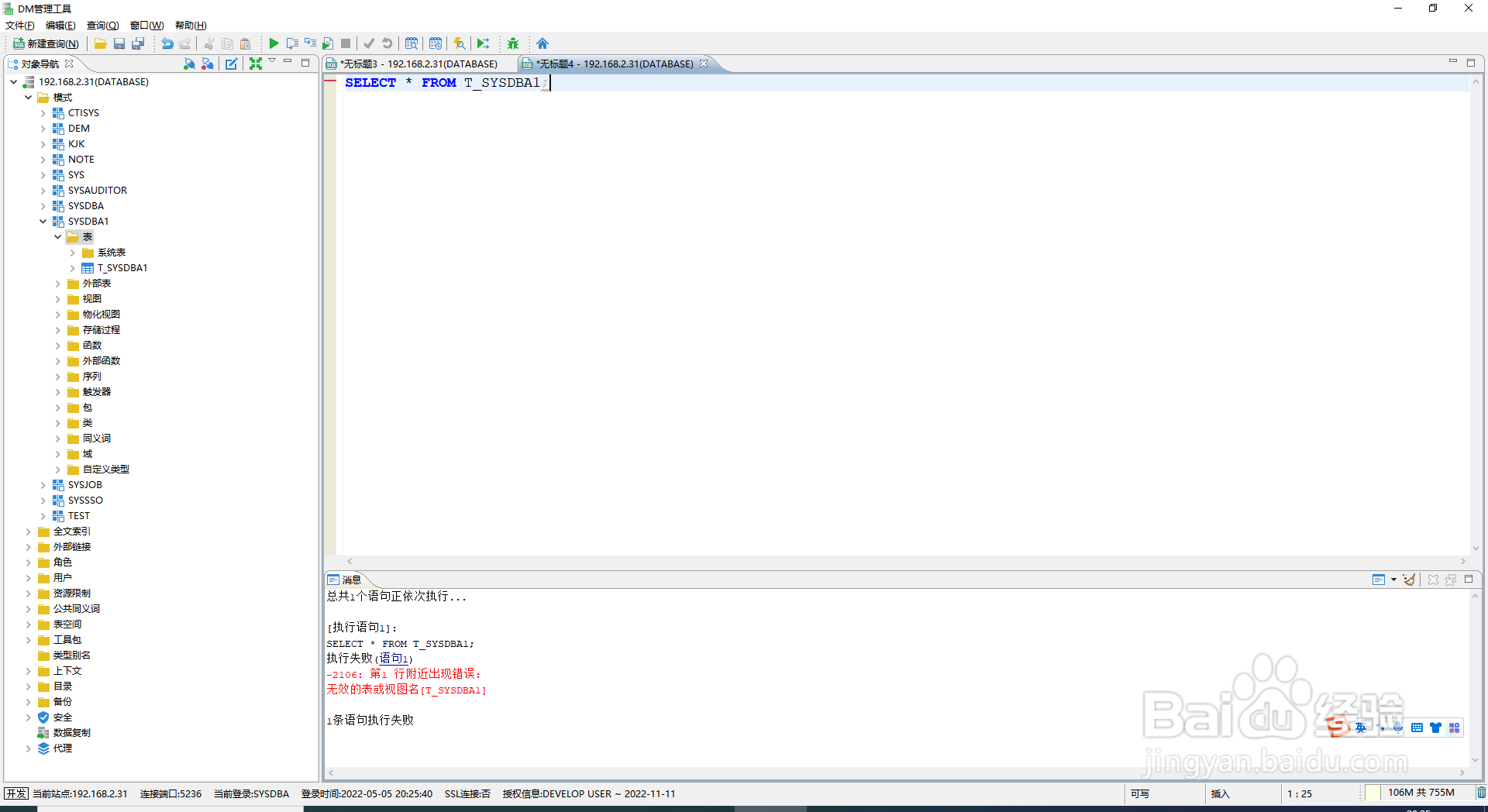Screen dimensions: 1488x812
Task: Click the editor vertical scrollbar down arrow
Action: (x=1476, y=549)
